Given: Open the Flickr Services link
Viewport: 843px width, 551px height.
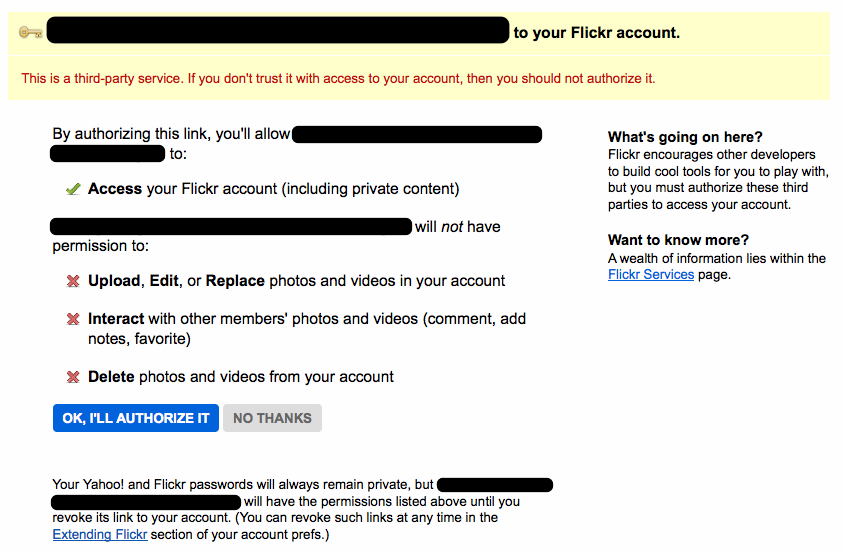Looking at the screenshot, I should [x=650, y=274].
